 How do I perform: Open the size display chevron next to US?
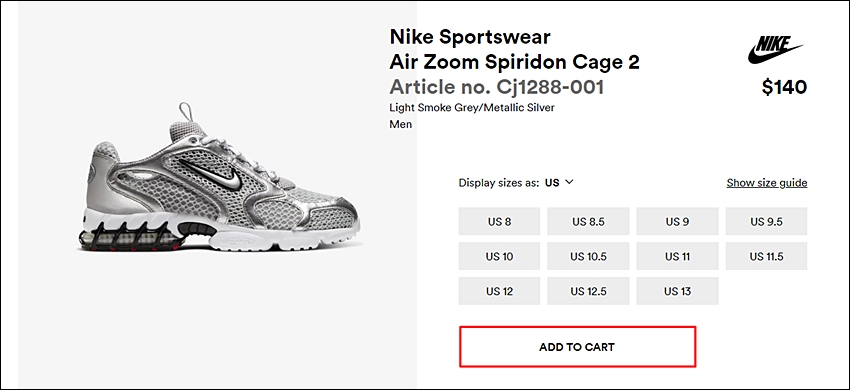tap(569, 182)
